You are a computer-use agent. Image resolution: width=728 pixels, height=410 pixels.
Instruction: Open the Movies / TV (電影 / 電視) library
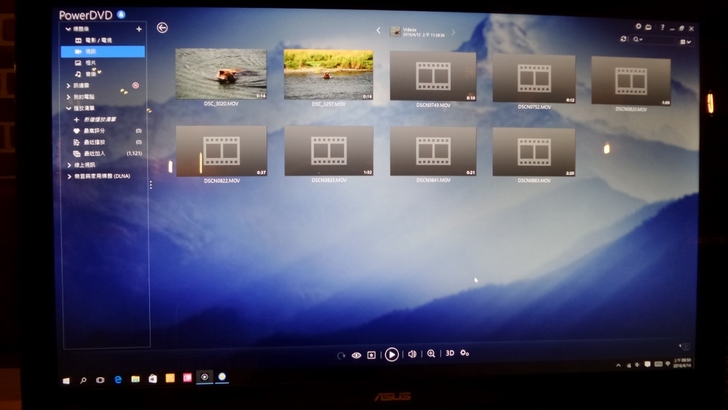tap(94, 40)
